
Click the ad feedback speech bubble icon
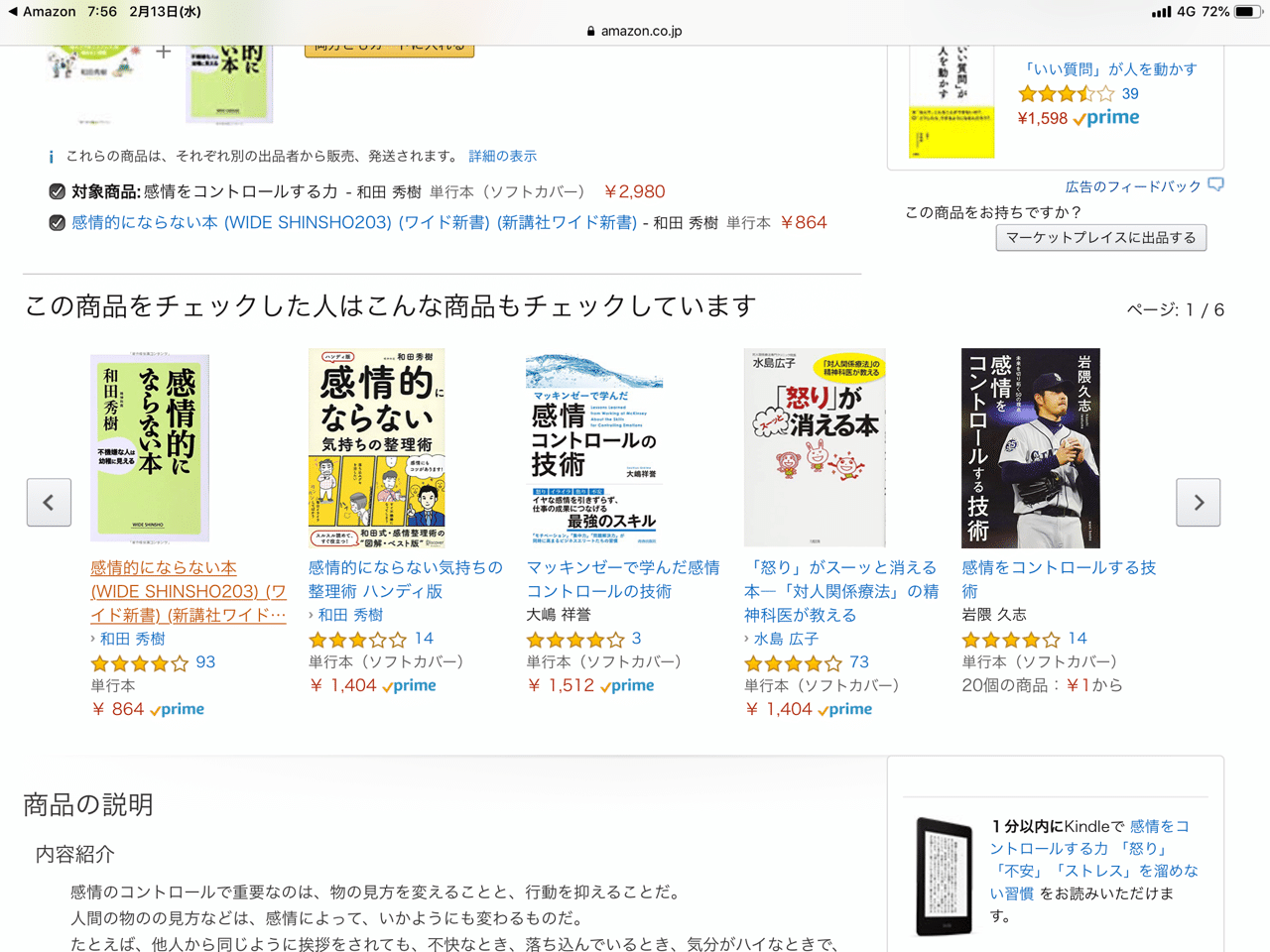[x=1216, y=185]
